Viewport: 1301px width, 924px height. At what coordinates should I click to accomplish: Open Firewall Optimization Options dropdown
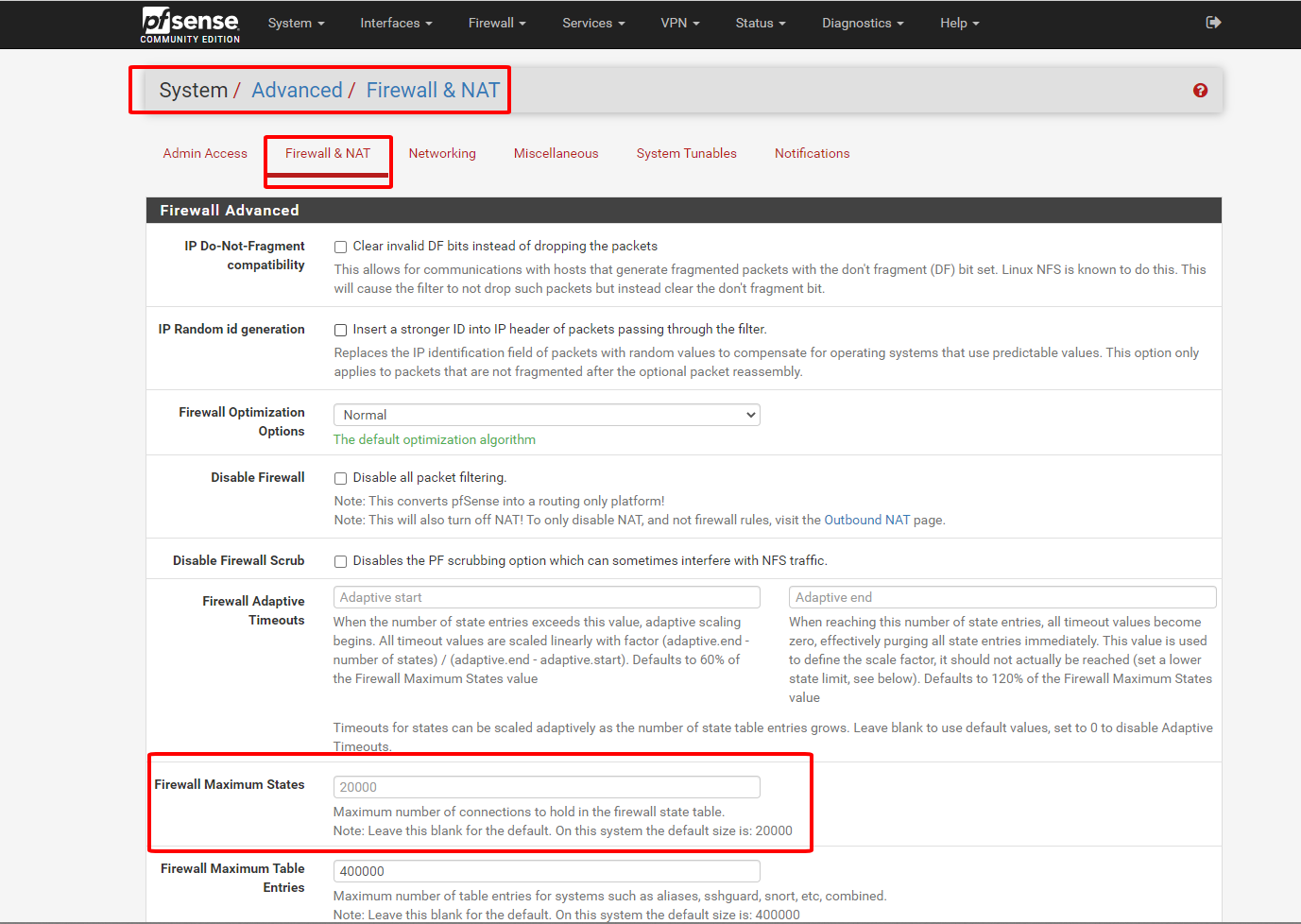[547, 415]
